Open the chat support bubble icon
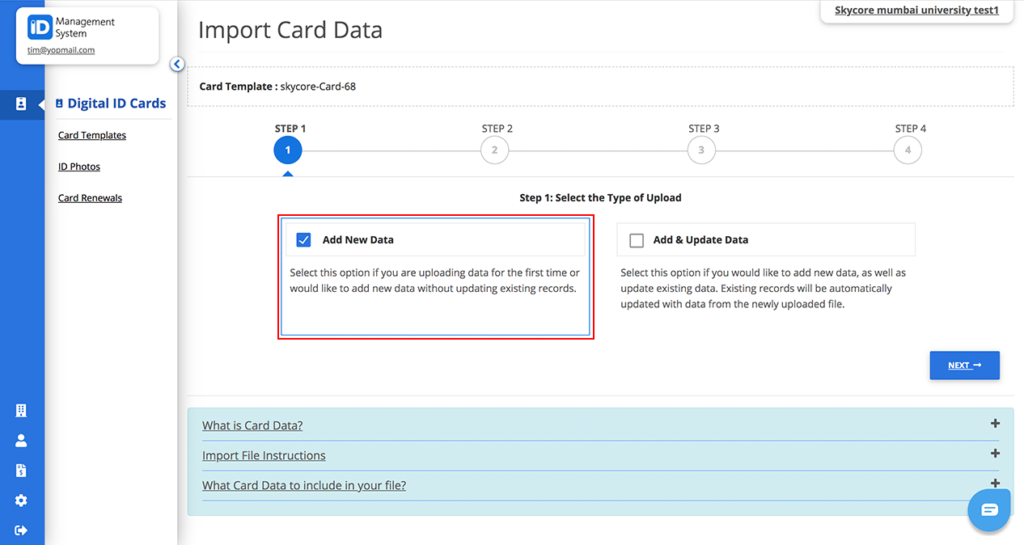Viewport: 1024px width, 545px height. point(989,510)
